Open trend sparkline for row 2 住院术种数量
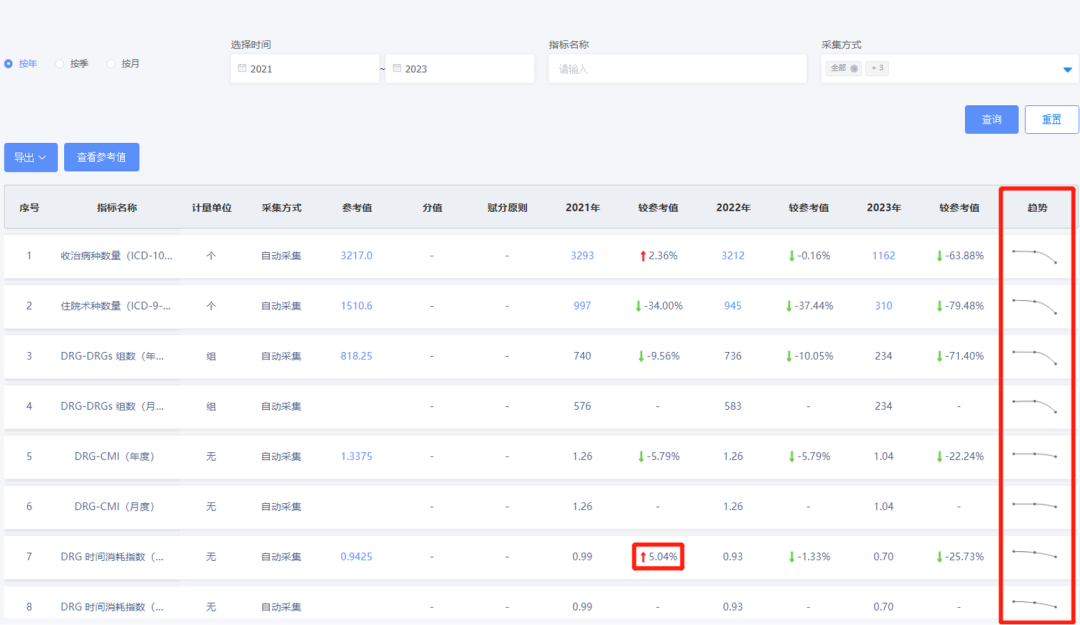This screenshot has width=1080, height=625. coord(1035,305)
